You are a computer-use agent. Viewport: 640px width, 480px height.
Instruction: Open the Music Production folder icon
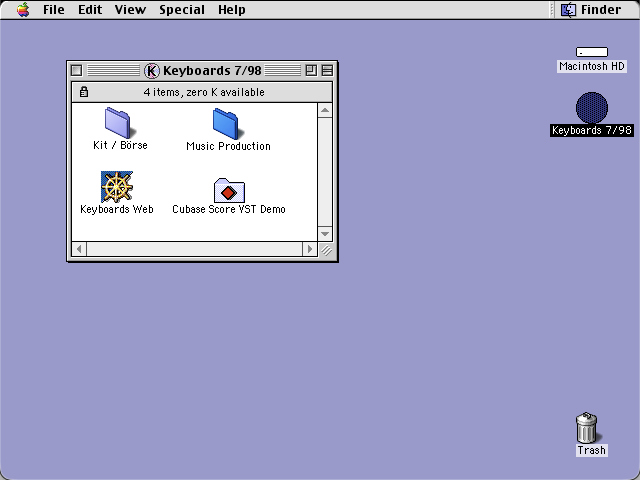[228, 124]
